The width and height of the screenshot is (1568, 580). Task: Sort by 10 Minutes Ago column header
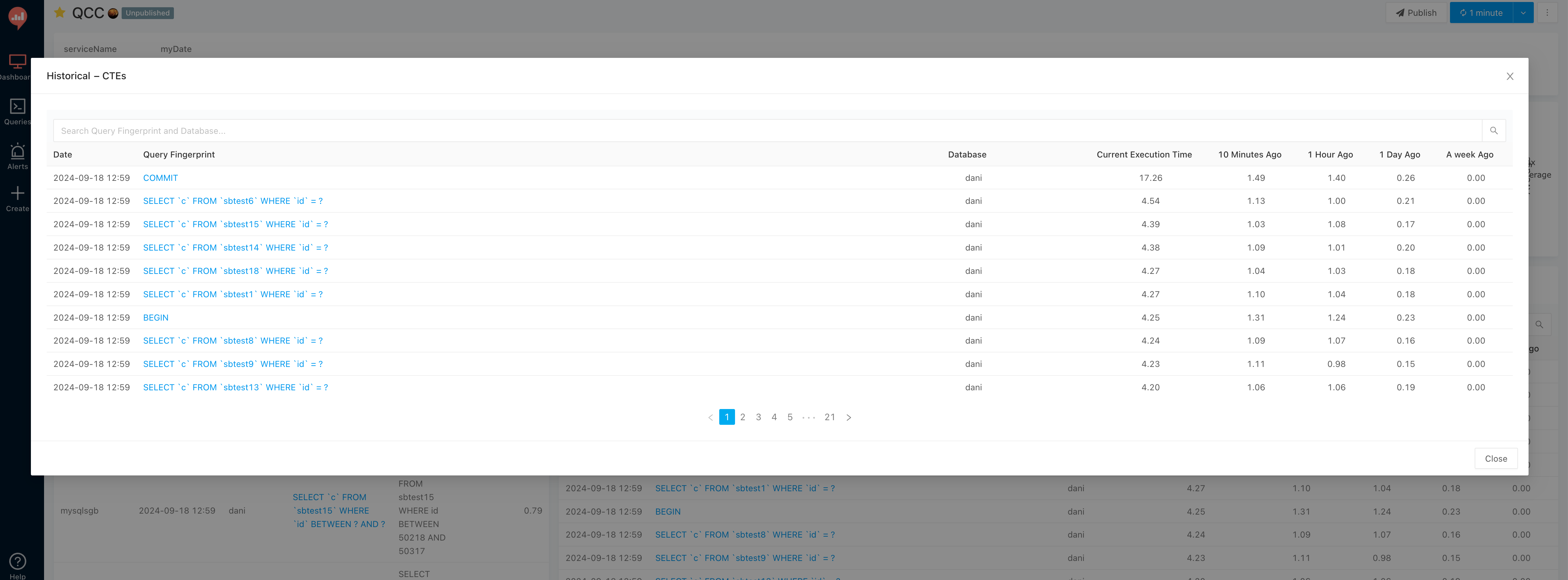(1250, 155)
